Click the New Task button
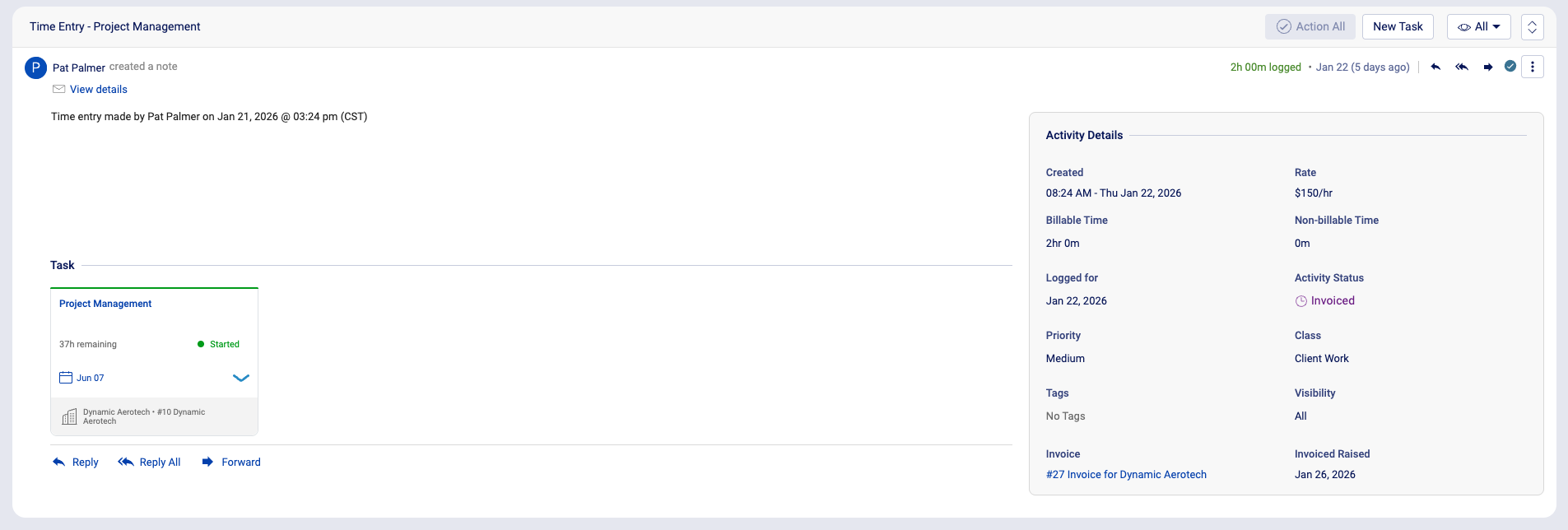 [x=1398, y=26]
